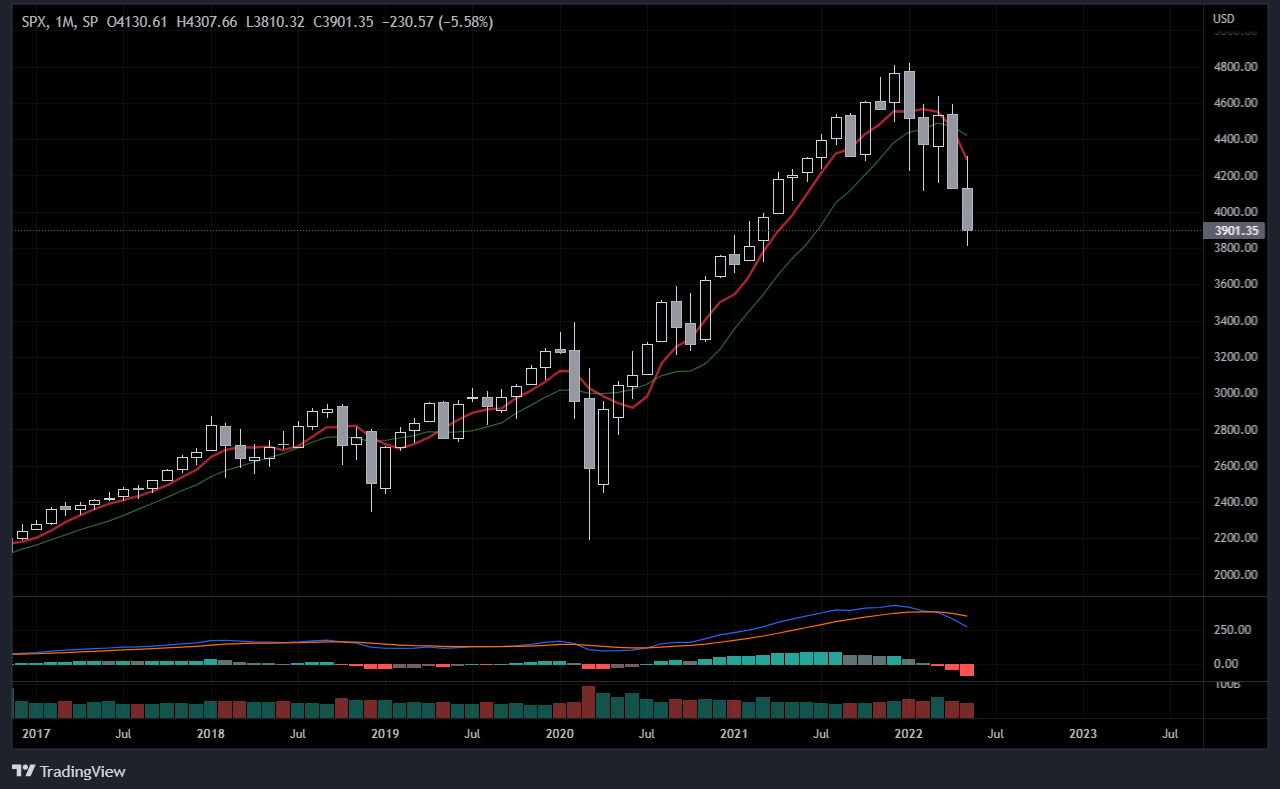Click the 3400.00 price axis label
The width and height of the screenshot is (1280, 789).
coord(1236,321)
